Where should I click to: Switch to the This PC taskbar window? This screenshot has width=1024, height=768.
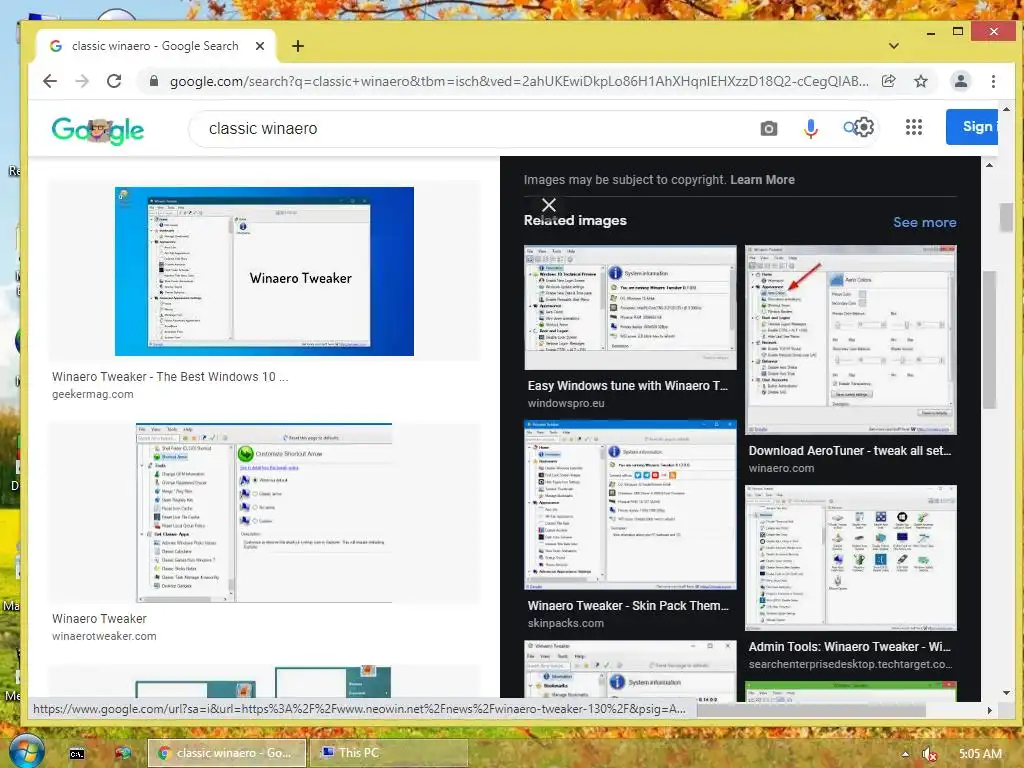pyautogui.click(x=389, y=753)
